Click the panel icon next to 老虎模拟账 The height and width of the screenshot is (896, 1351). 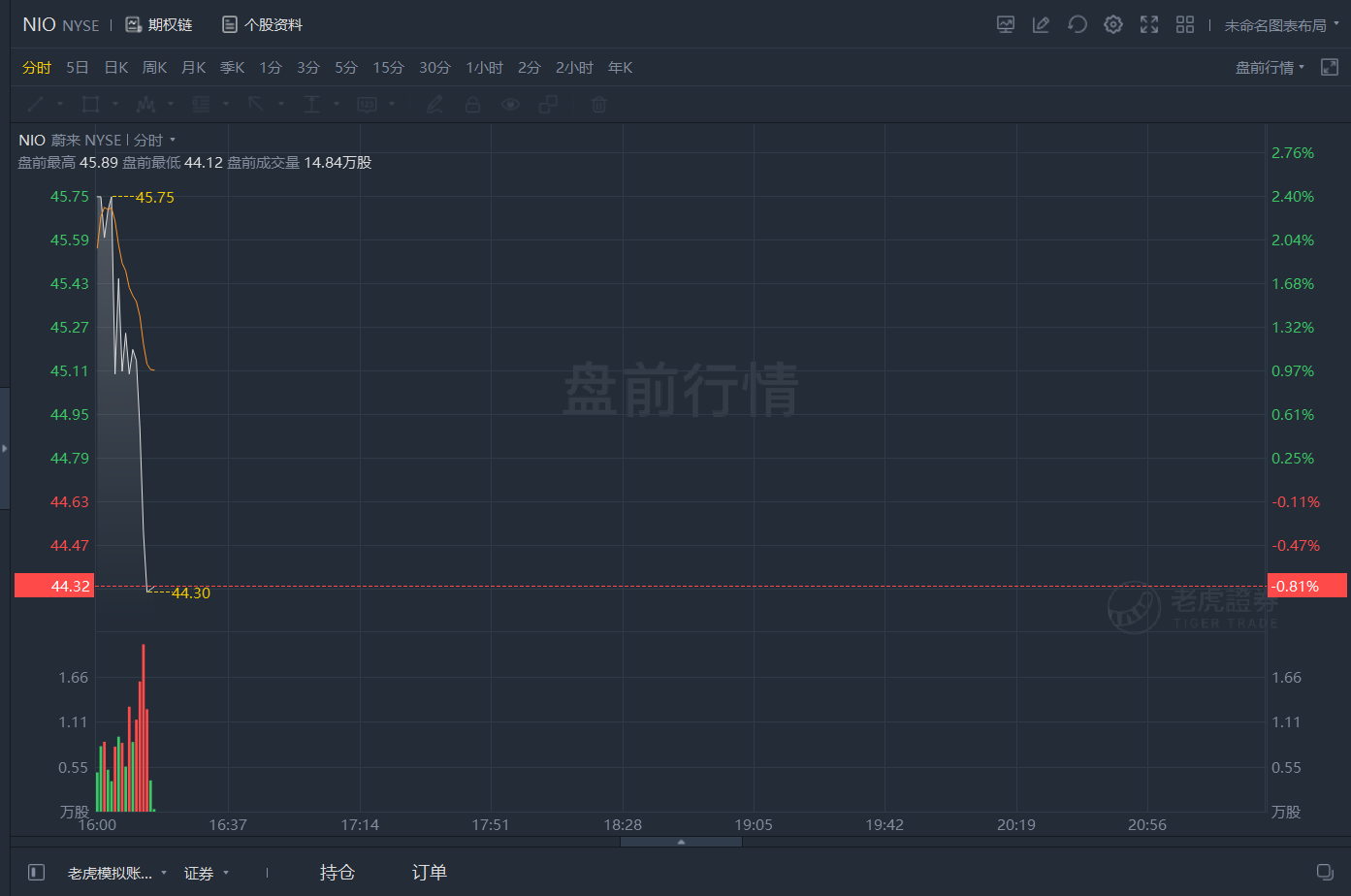pos(36,873)
